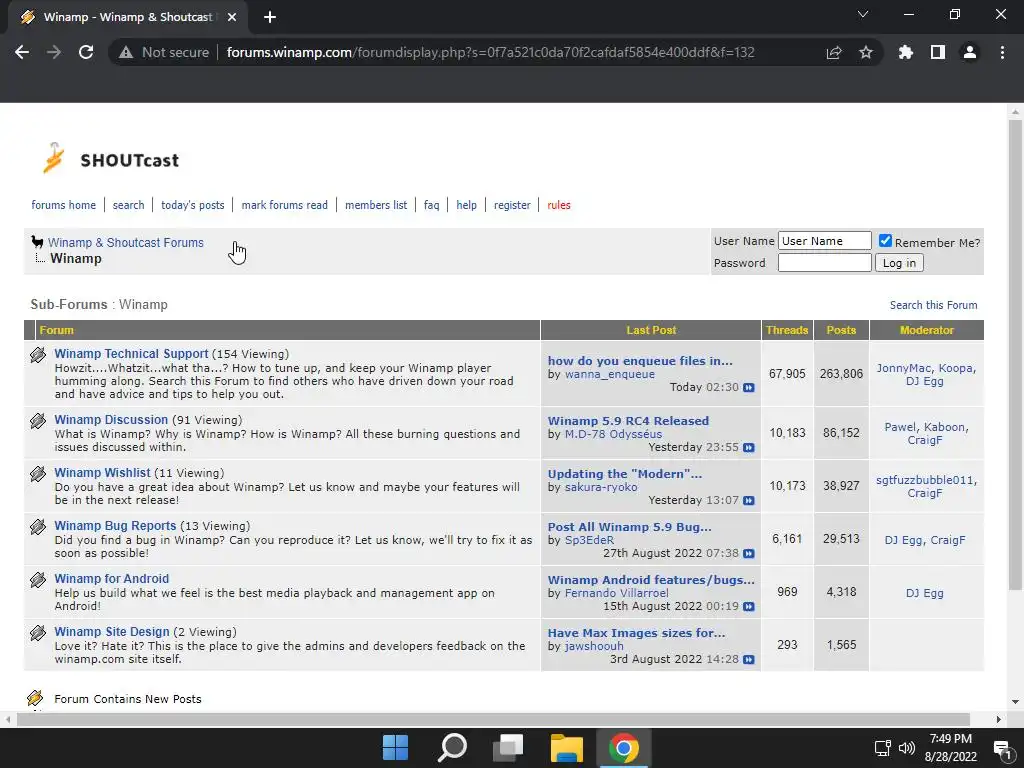Open the faq menu link

(x=432, y=205)
